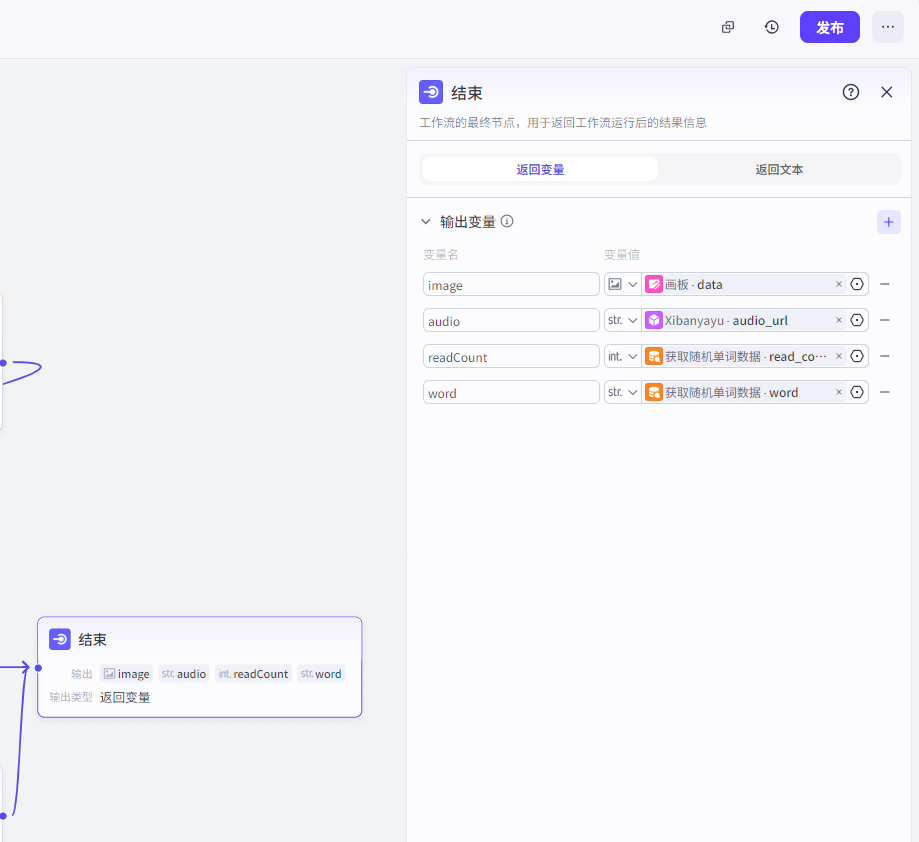Switch to the 返回文本 tab
Image resolution: width=919 pixels, height=842 pixels.
coord(779,168)
